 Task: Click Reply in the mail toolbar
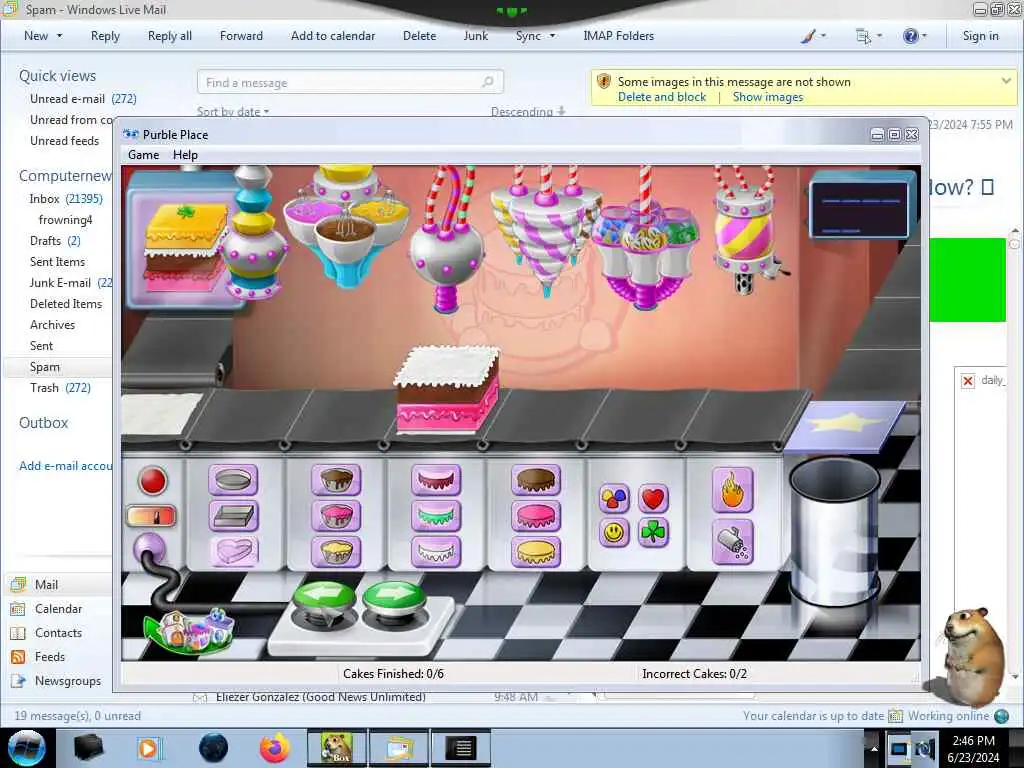tap(105, 36)
